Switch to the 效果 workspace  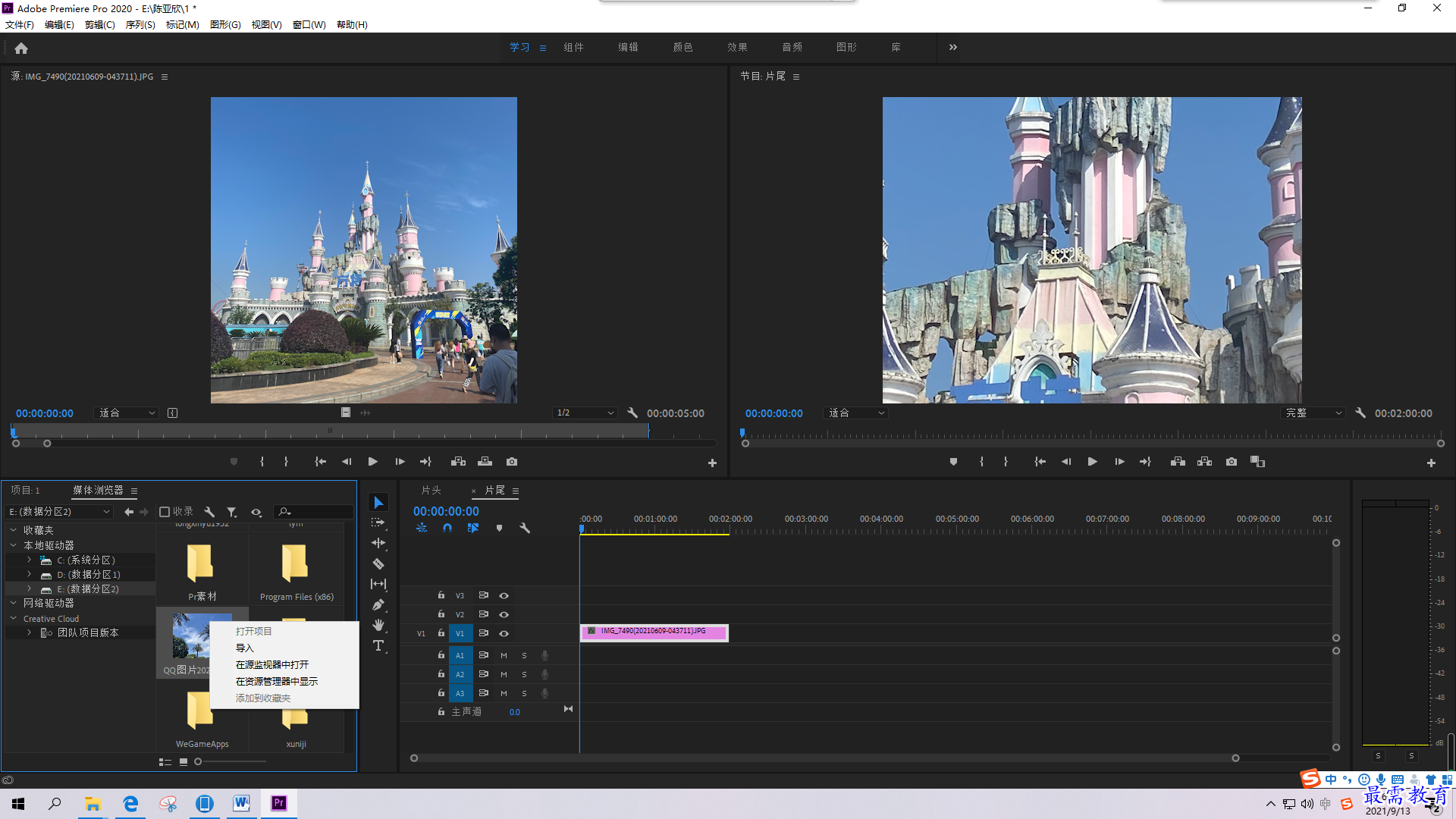pos(737,47)
